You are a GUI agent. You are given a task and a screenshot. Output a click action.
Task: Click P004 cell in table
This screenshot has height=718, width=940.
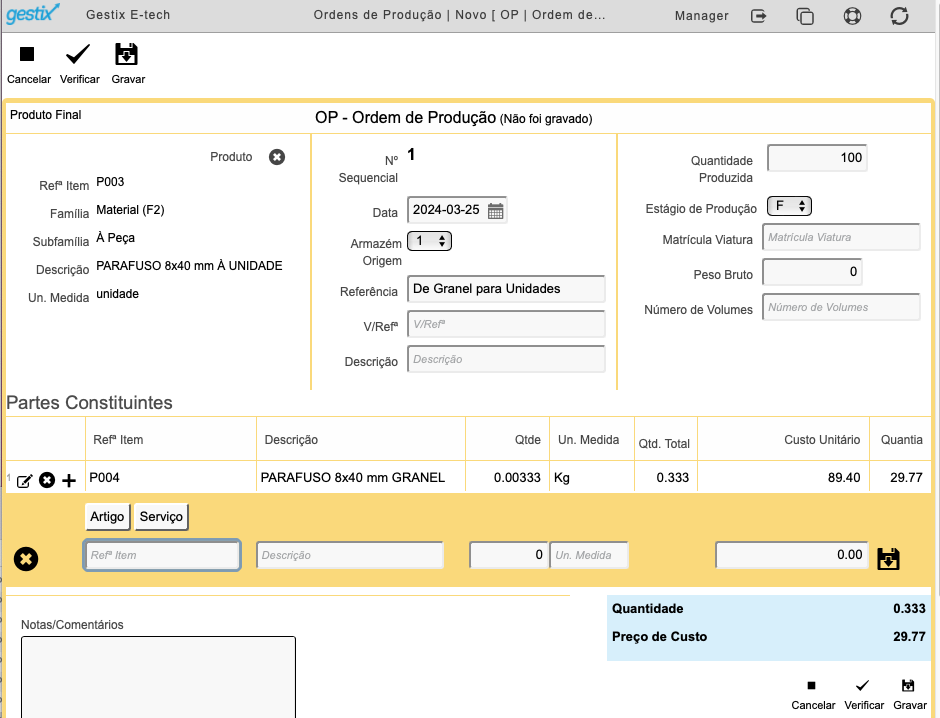104,478
